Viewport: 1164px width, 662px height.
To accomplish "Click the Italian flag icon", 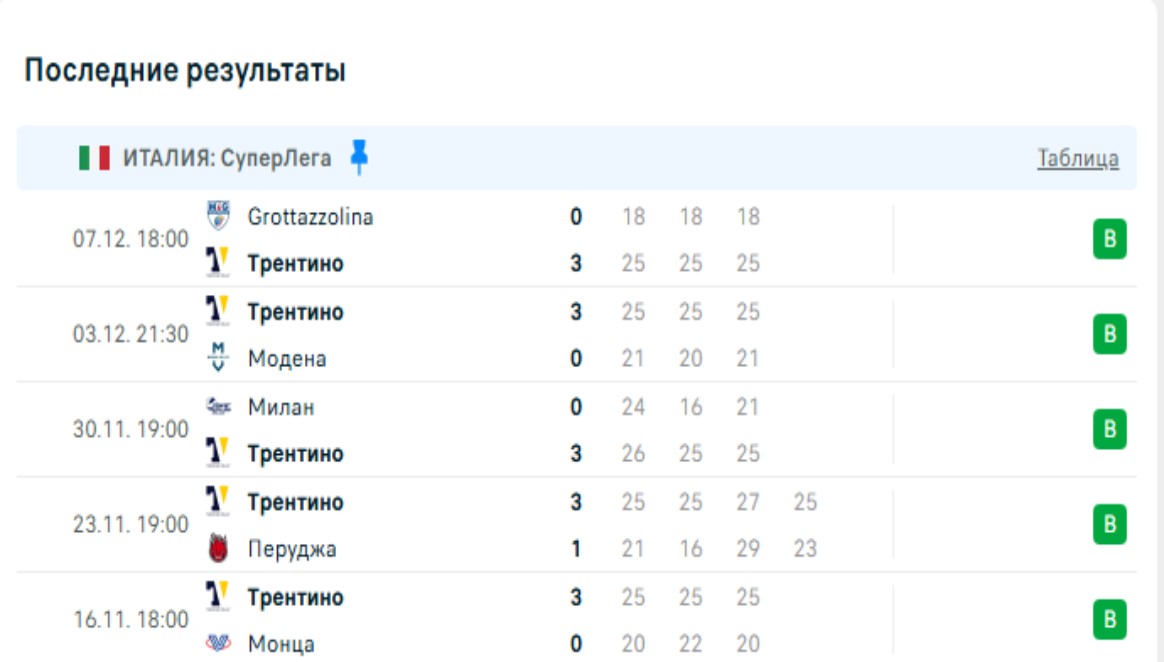I will (x=94, y=158).
